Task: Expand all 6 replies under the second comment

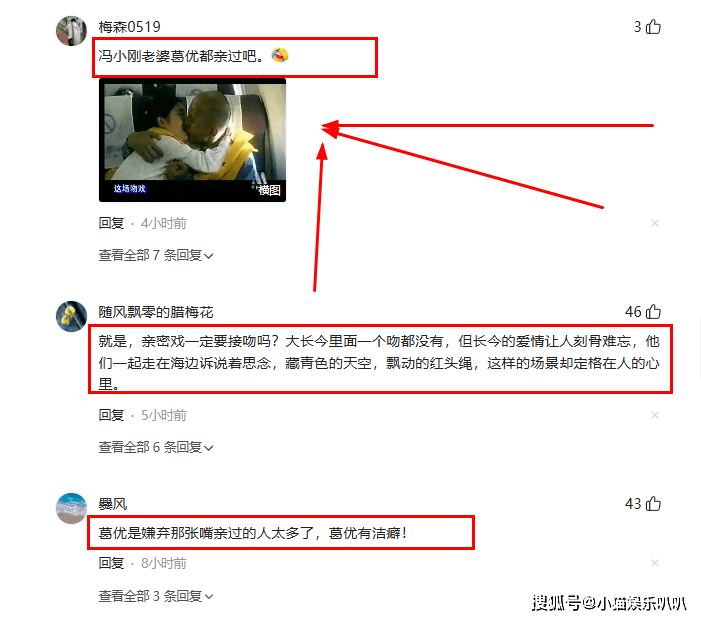Action: pyautogui.click(x=156, y=447)
